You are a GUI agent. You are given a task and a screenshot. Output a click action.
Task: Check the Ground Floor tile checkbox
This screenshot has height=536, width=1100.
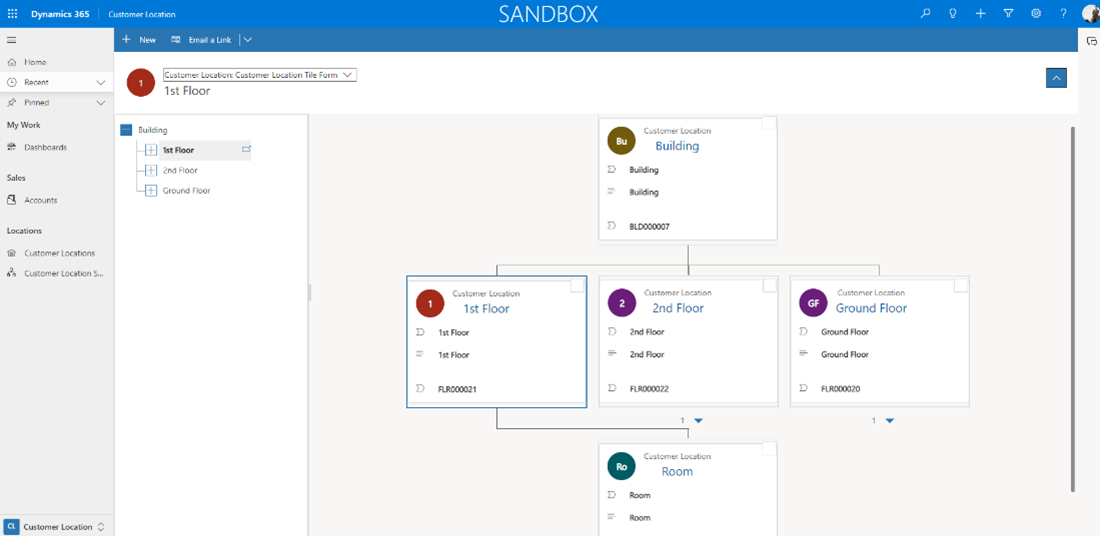tap(961, 286)
